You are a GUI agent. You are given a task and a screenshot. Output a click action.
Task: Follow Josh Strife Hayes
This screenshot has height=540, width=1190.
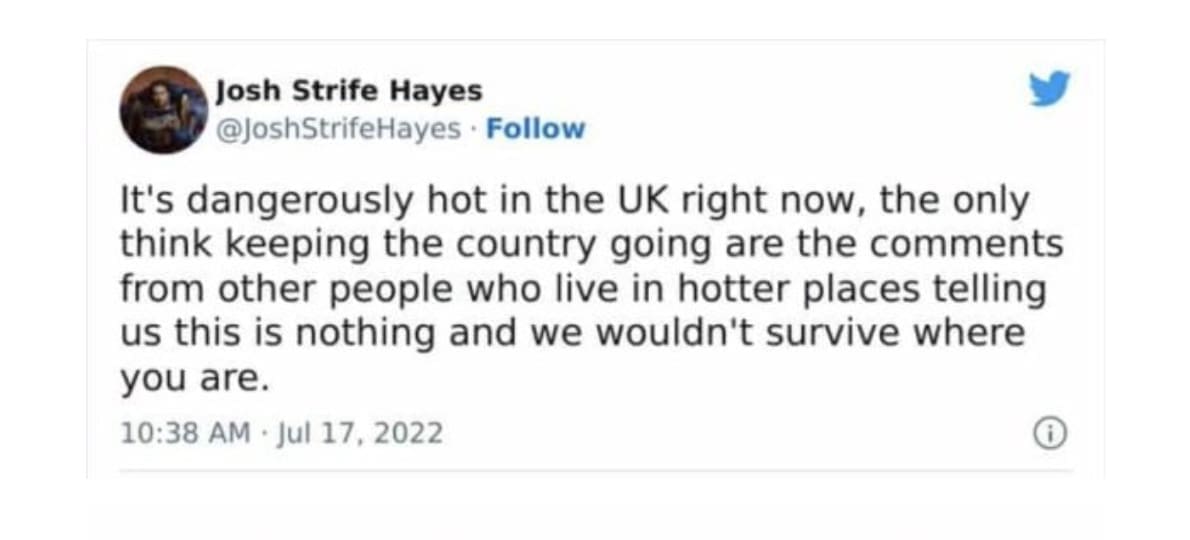535,129
